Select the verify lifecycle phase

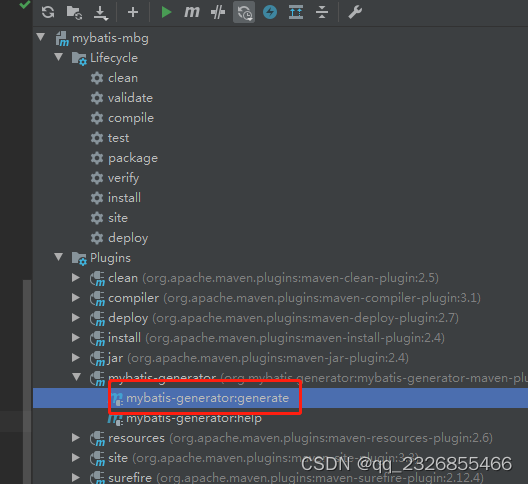[124, 178]
